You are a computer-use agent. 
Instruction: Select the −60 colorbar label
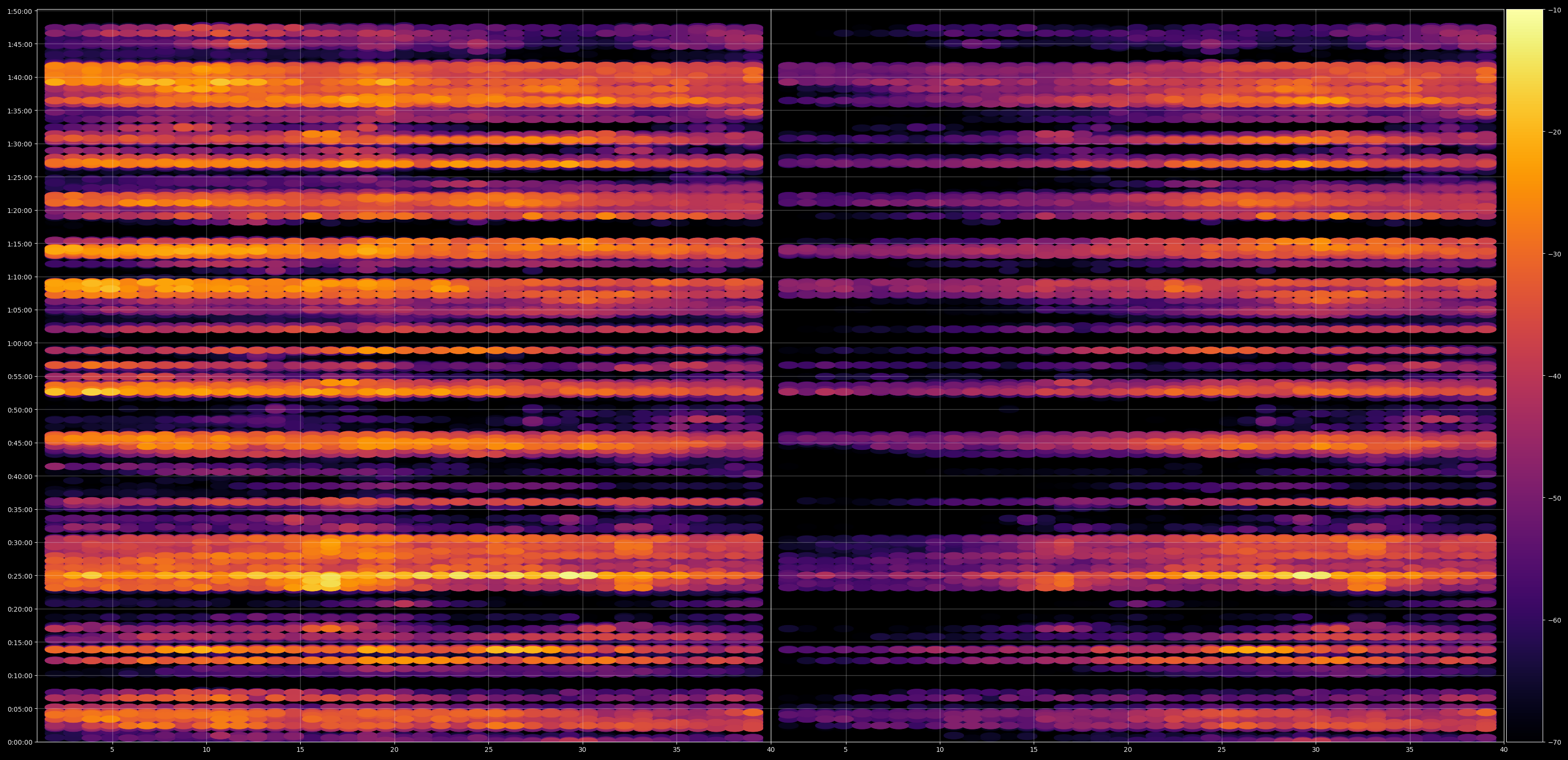tap(1555, 620)
